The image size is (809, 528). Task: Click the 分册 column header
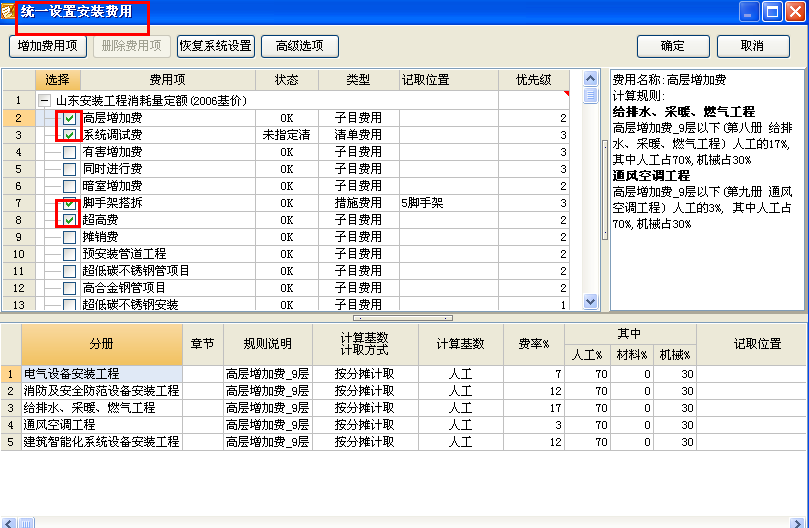102,344
